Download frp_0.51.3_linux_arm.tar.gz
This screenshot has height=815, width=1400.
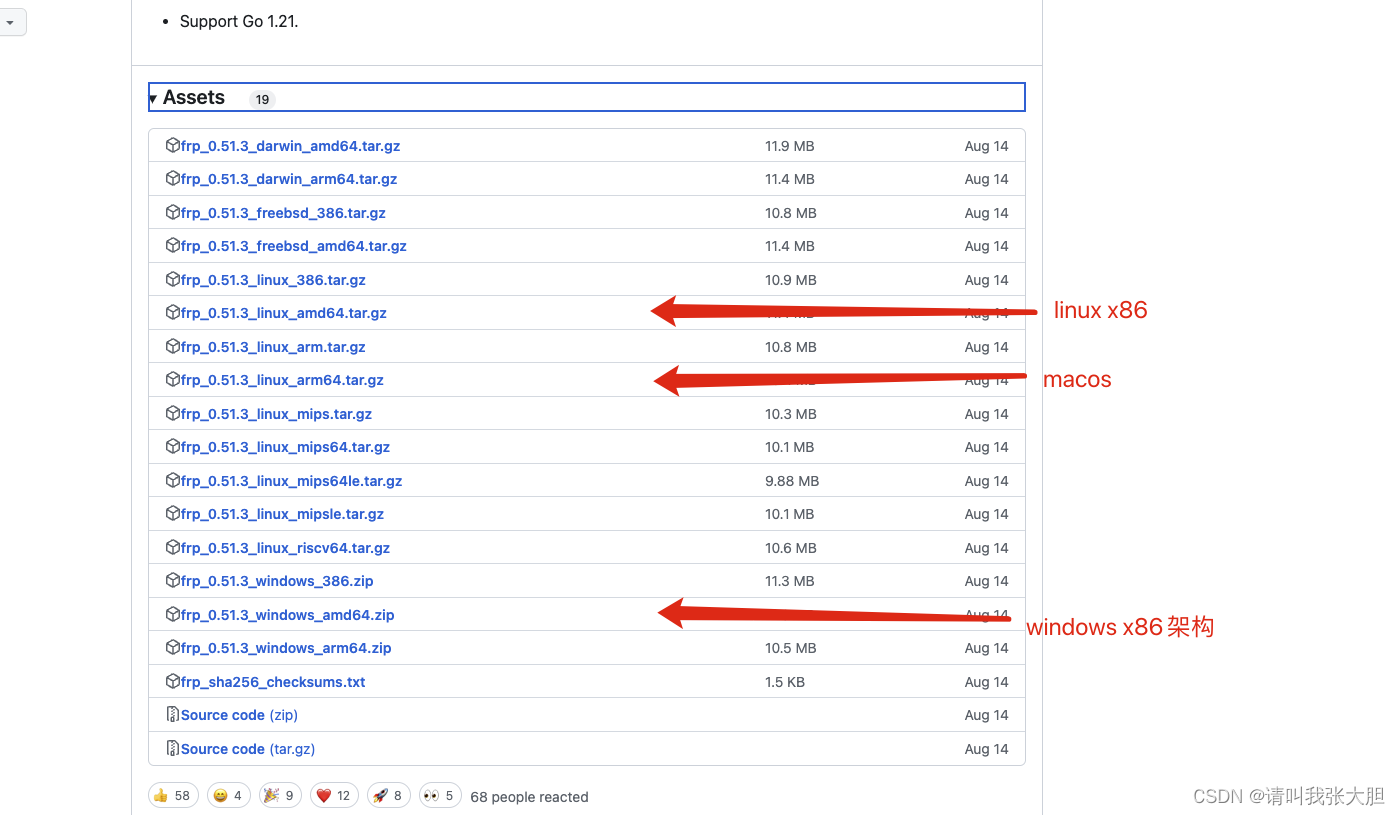[273, 347]
